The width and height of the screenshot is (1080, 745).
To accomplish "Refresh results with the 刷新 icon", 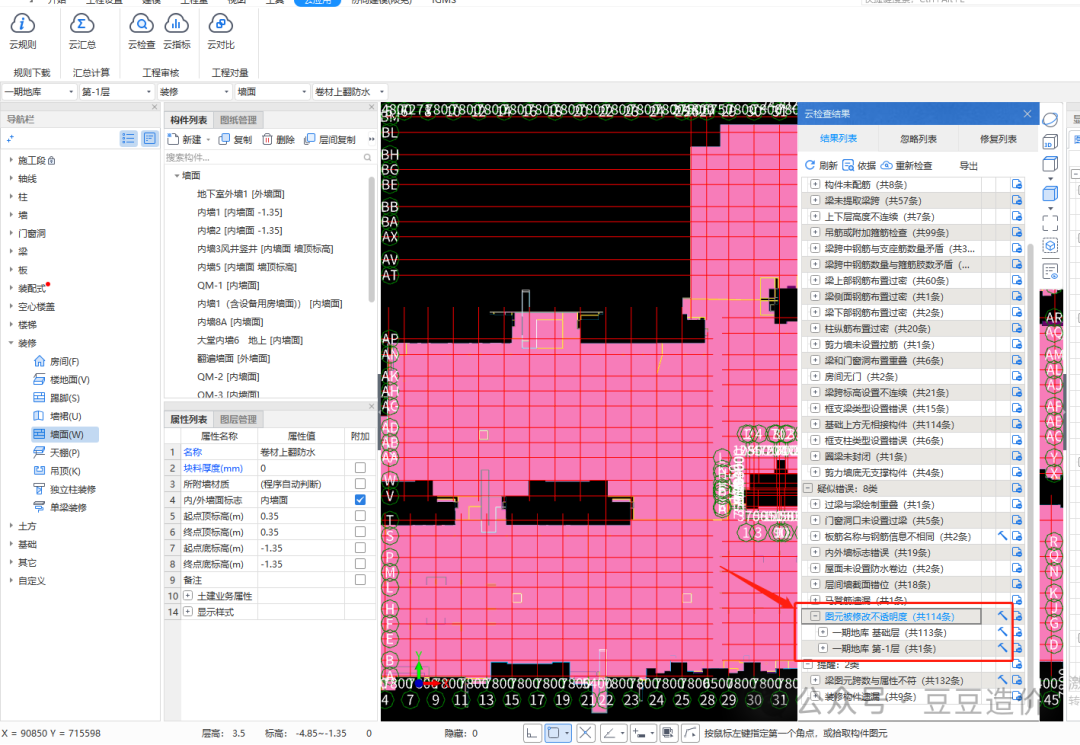I will click(x=810, y=165).
